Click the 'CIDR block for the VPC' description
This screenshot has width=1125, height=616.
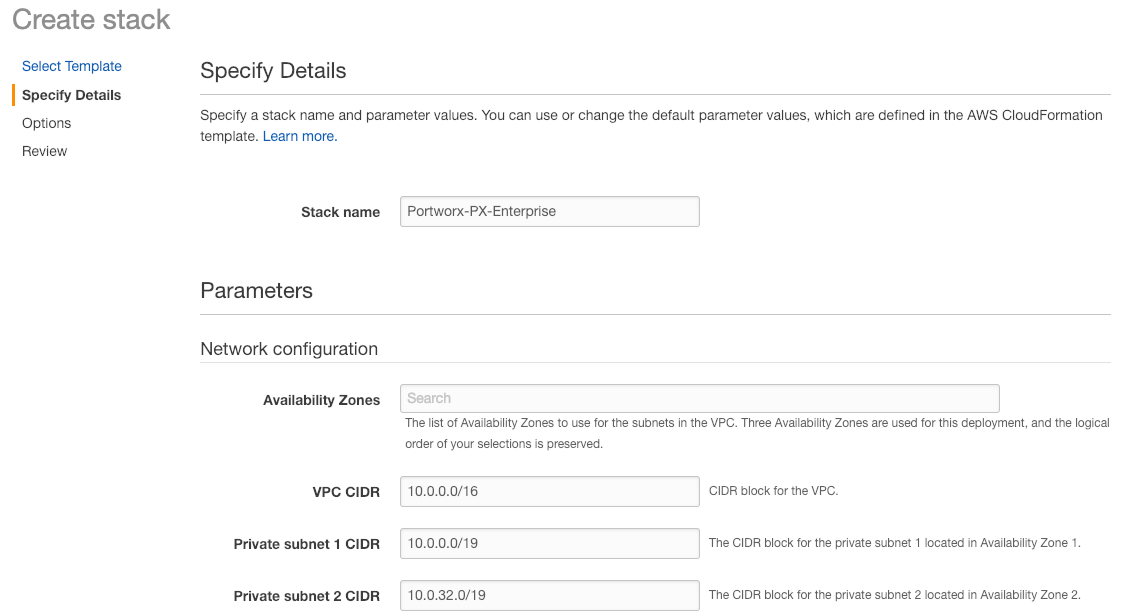773,491
